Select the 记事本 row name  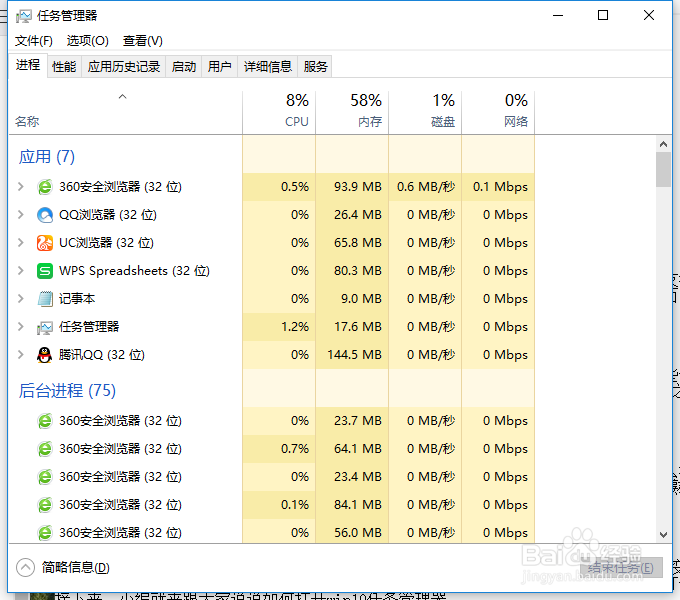coord(77,299)
